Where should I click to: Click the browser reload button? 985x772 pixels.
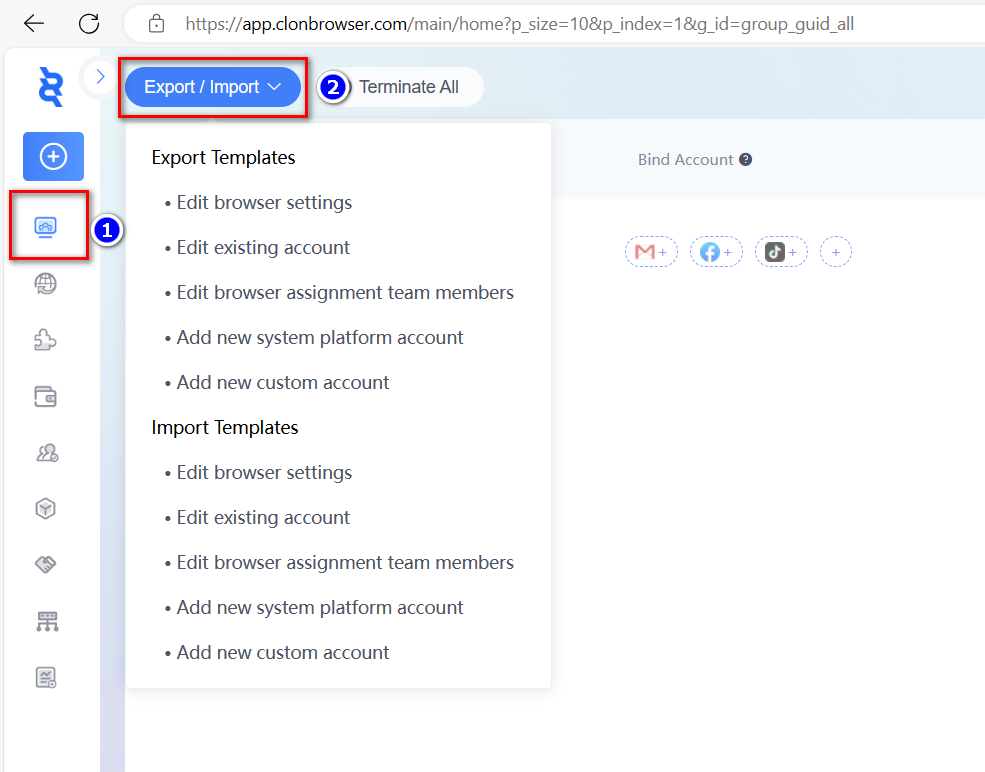click(89, 23)
